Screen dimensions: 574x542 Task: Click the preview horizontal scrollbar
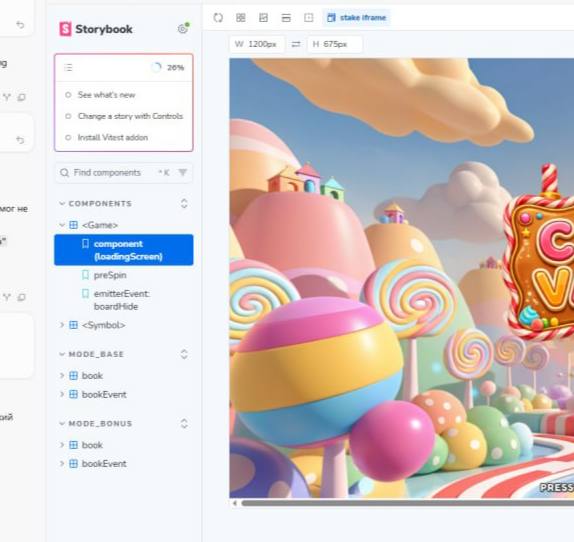pyautogui.click(x=407, y=503)
